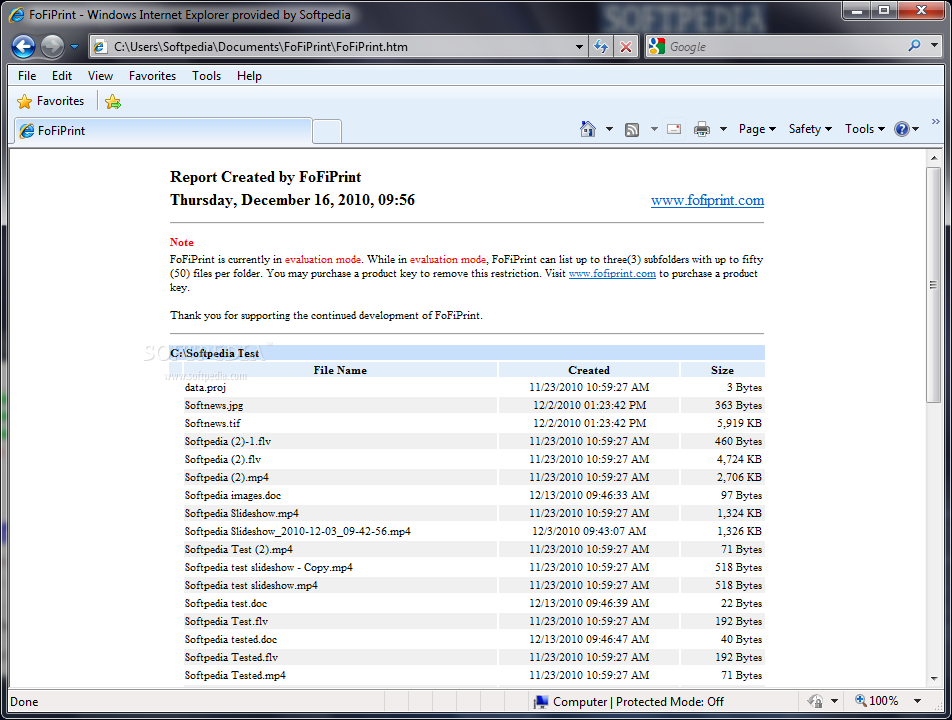Open the search provider options dropdown
Screen dimensions: 952x720
[x=934, y=46]
